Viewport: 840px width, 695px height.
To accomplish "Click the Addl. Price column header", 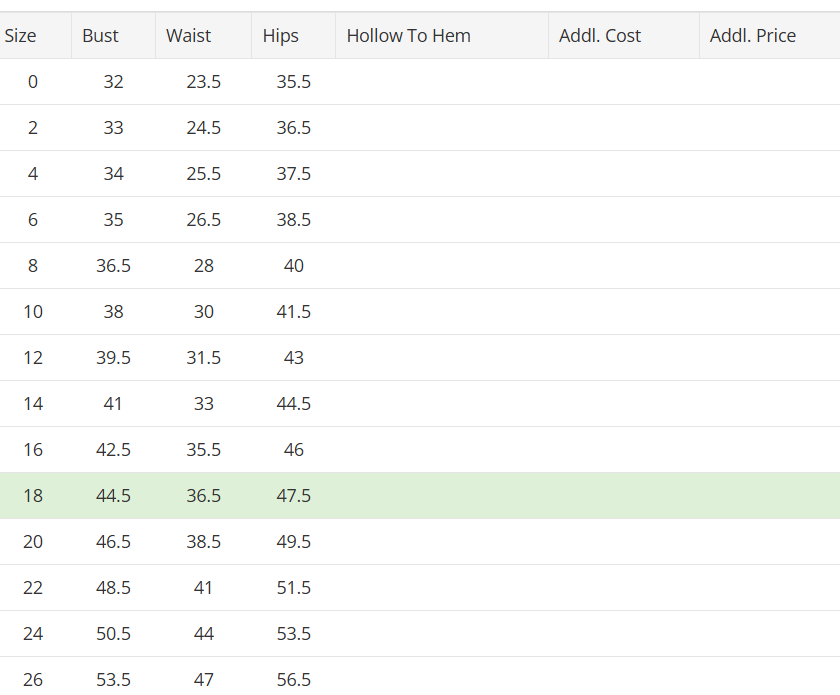I will (x=753, y=36).
